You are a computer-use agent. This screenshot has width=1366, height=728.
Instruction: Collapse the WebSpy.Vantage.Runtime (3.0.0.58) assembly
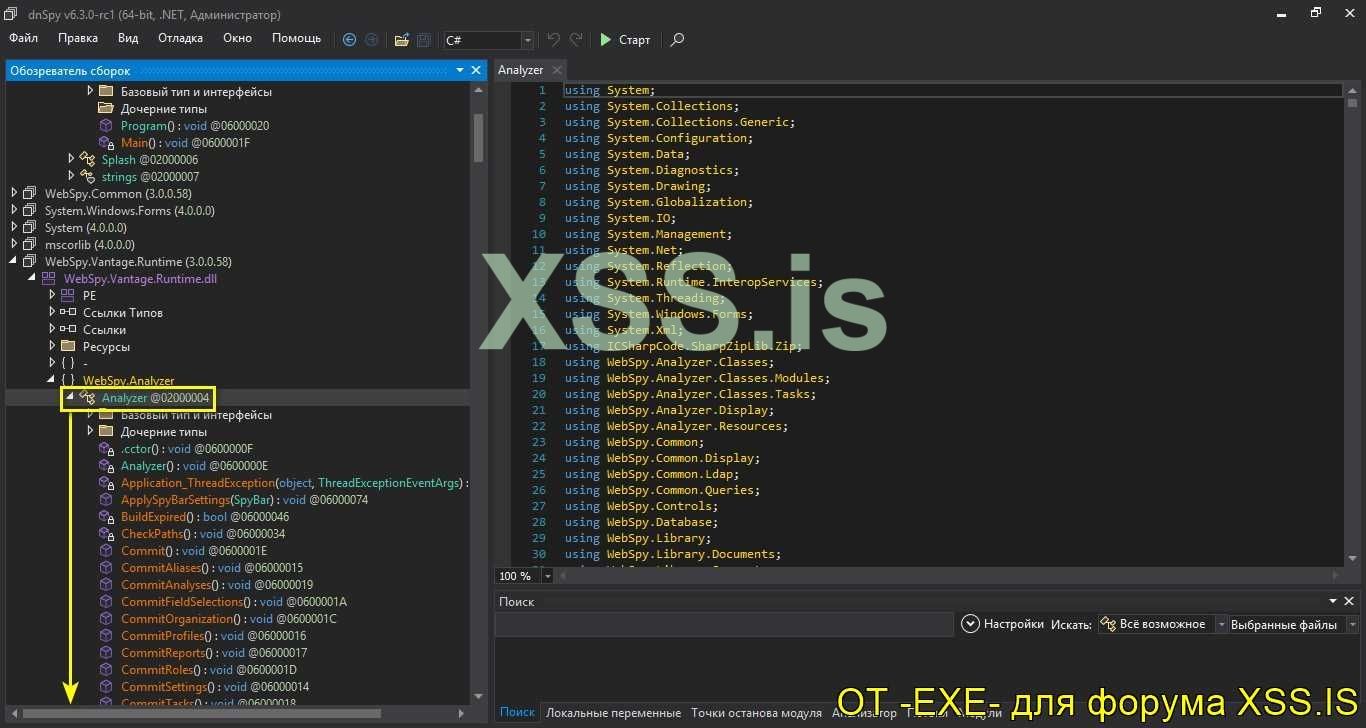point(14,262)
